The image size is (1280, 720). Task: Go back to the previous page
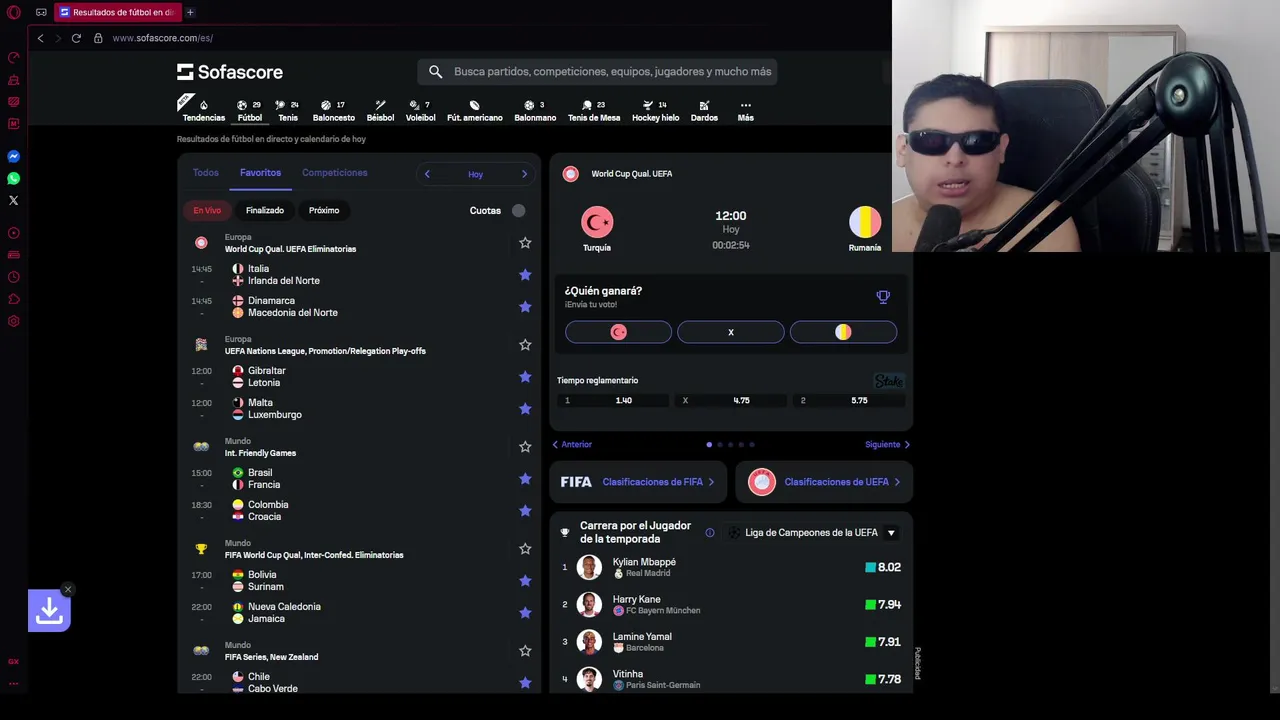[x=40, y=38]
